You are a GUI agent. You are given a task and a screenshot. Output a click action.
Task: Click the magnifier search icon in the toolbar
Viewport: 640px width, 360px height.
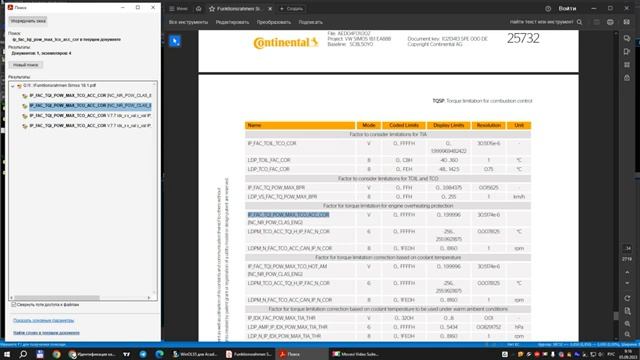pos(580,22)
